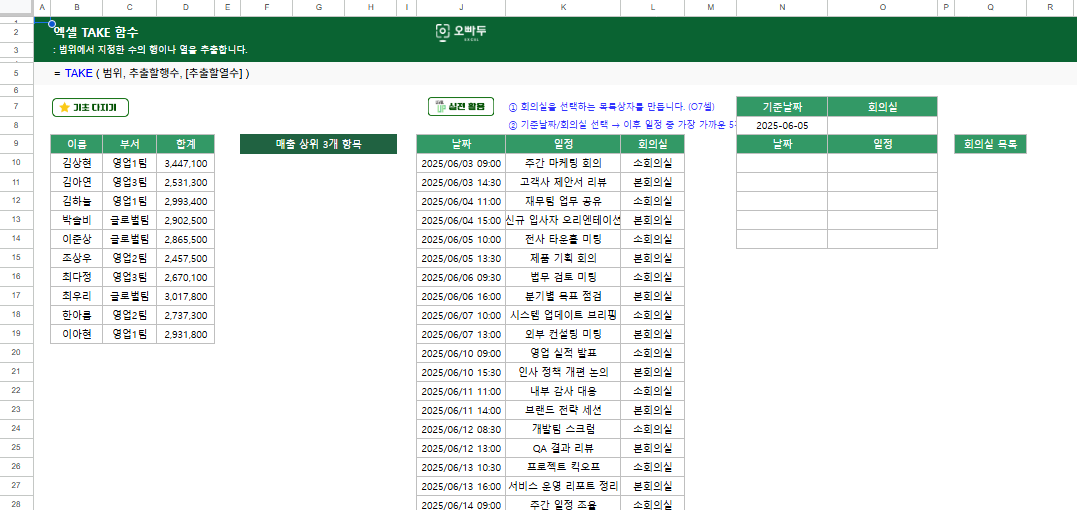
Task: Select row 27 header
Action: point(16,486)
